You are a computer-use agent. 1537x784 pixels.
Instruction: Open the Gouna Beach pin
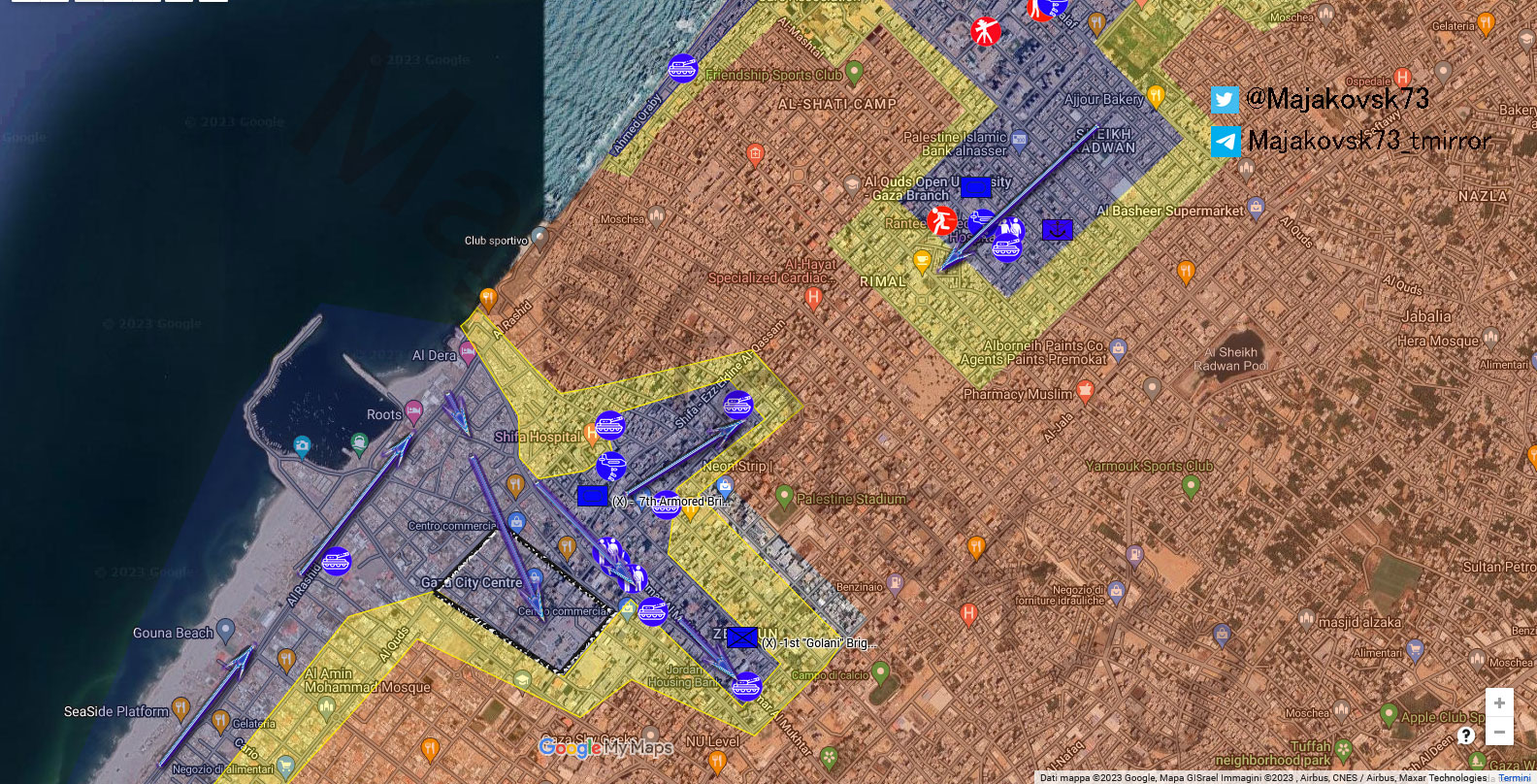pyautogui.click(x=226, y=630)
